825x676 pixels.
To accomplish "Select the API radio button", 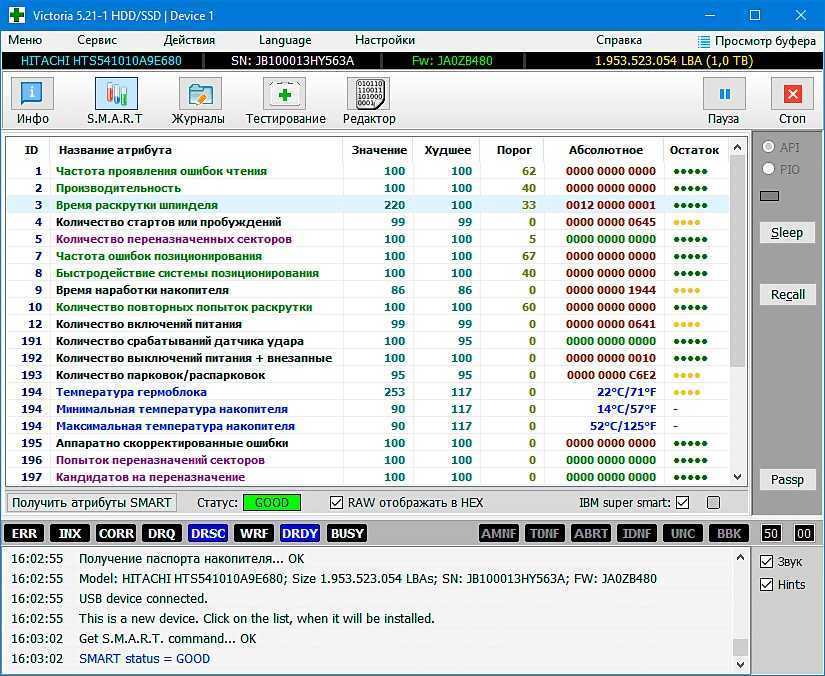I will [768, 147].
